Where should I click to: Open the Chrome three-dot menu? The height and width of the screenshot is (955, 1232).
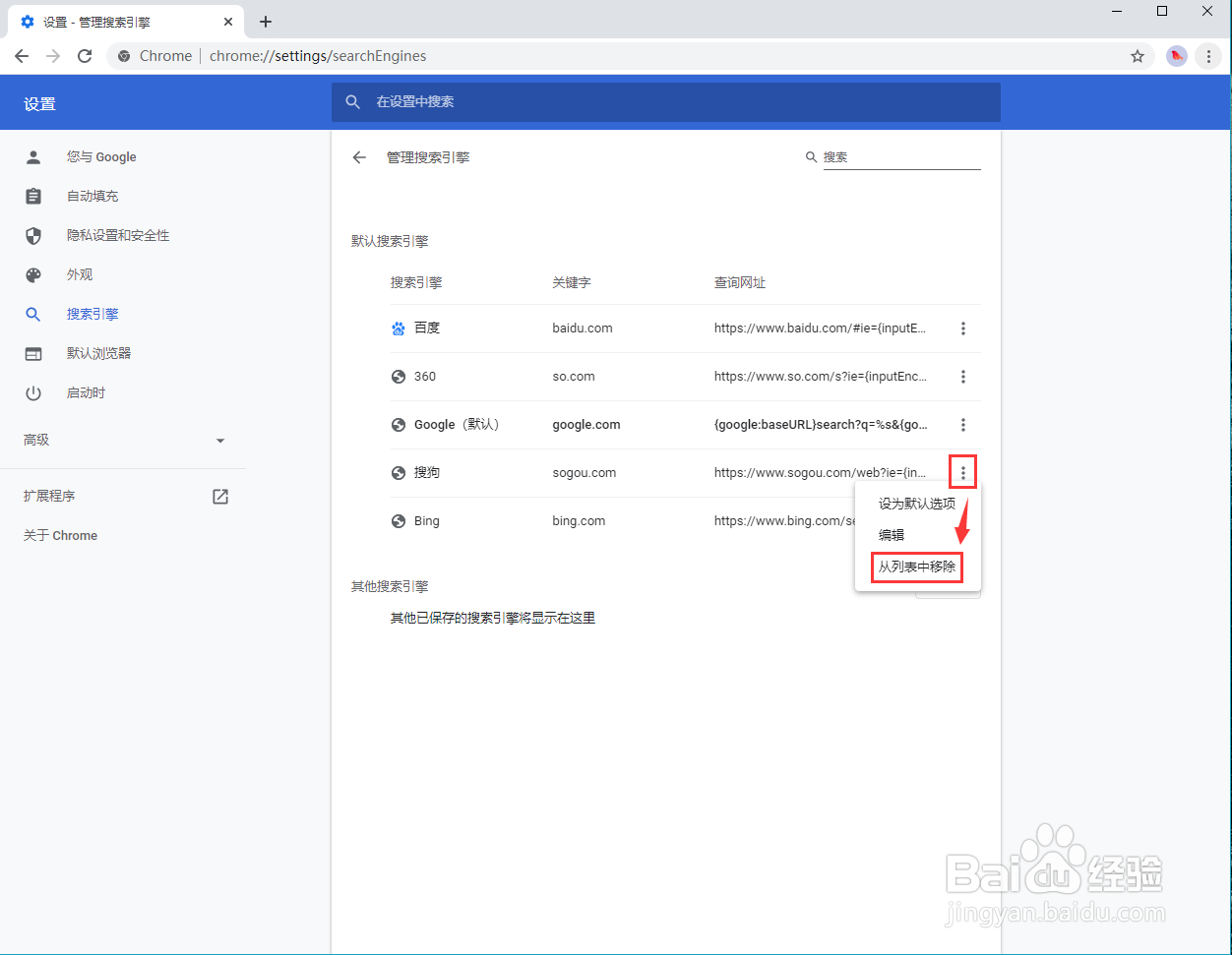1208,56
